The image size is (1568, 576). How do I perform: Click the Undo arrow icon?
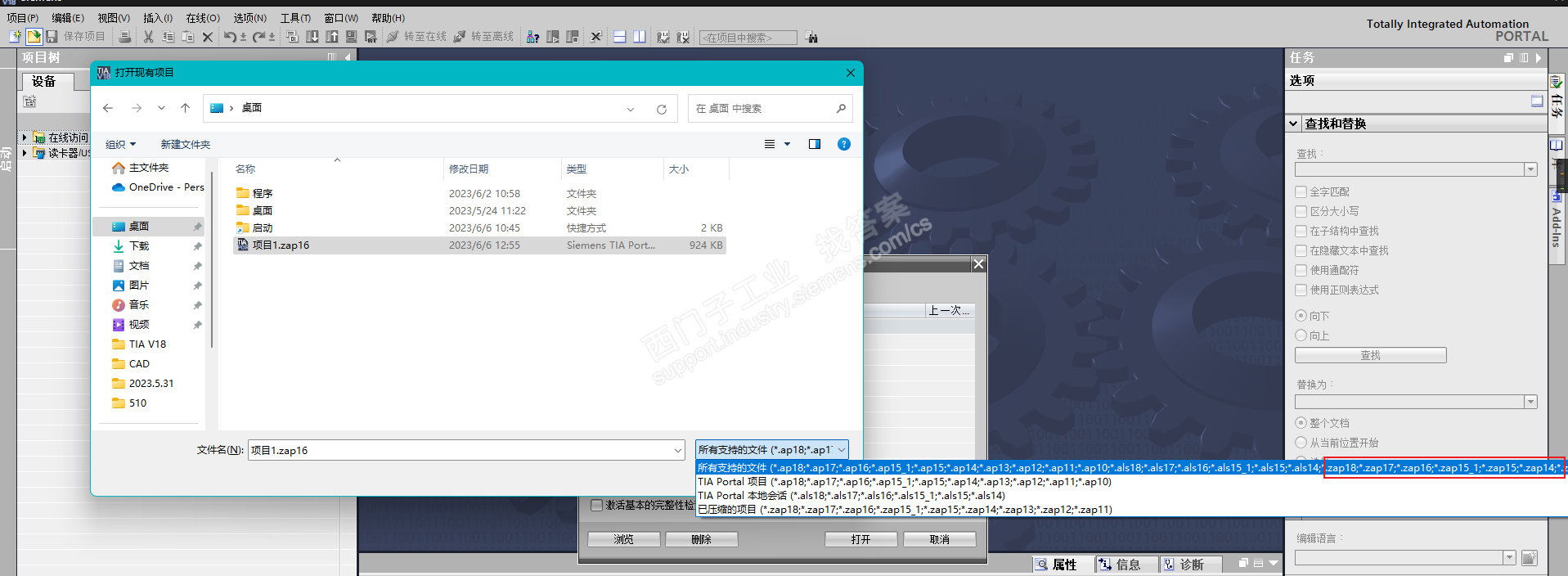(x=230, y=37)
